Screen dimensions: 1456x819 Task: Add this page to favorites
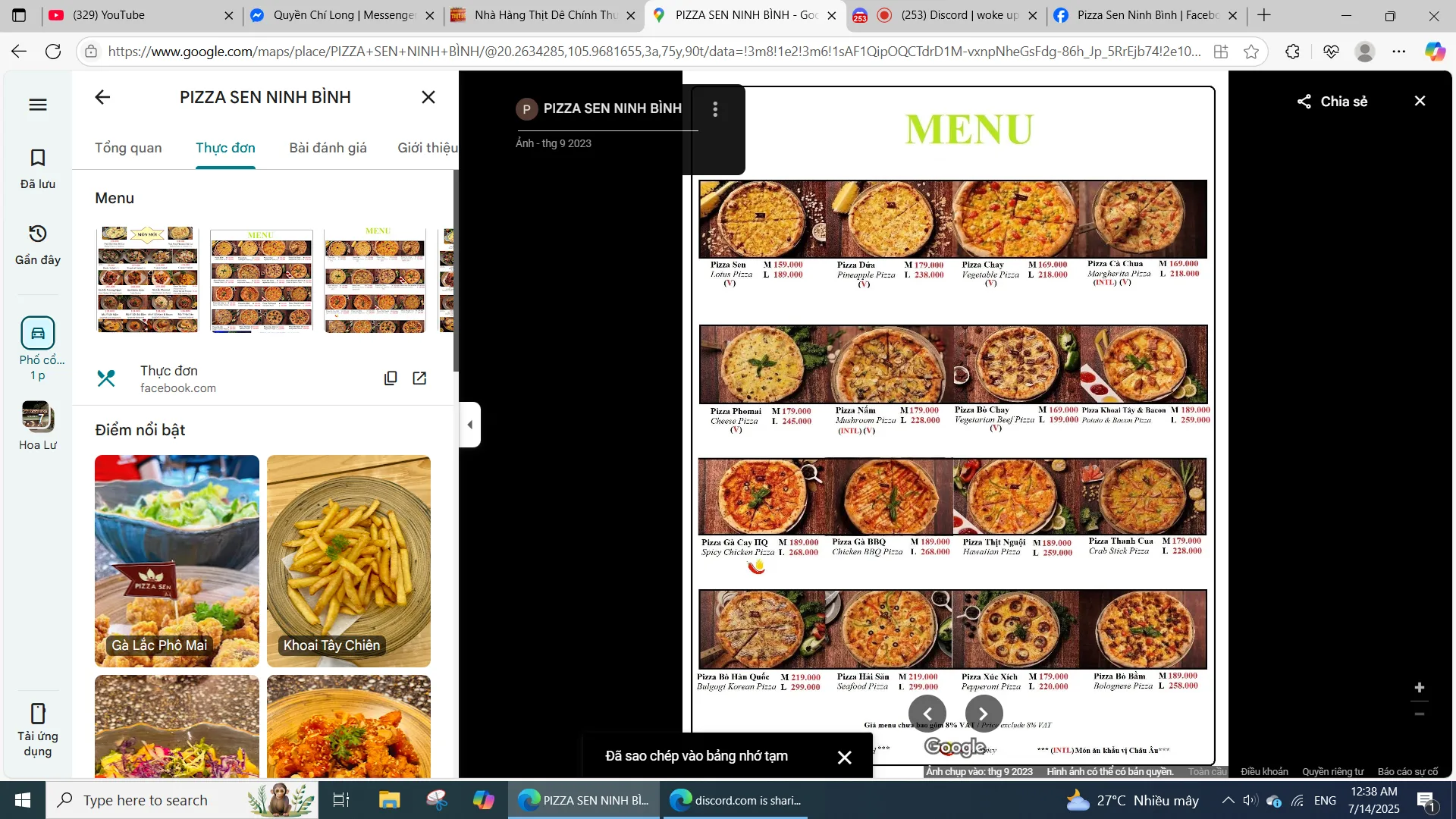pos(1251,52)
